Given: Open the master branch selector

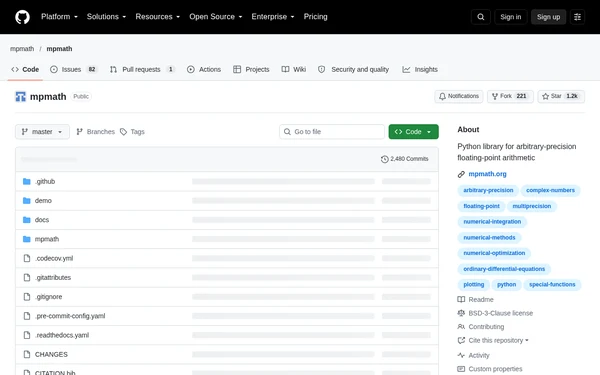Looking at the screenshot, I should click(42, 132).
